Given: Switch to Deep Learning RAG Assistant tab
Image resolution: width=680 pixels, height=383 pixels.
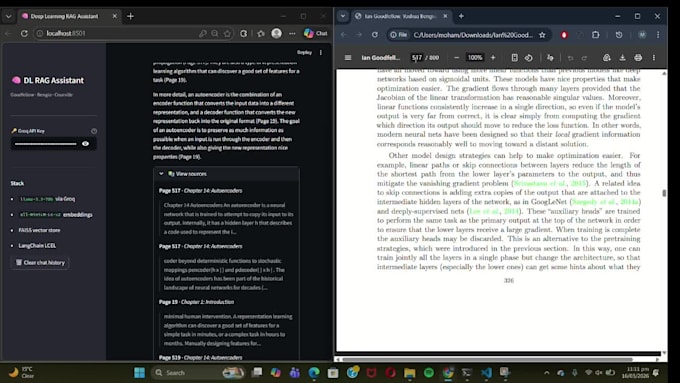Looking at the screenshot, I should click(65, 16).
